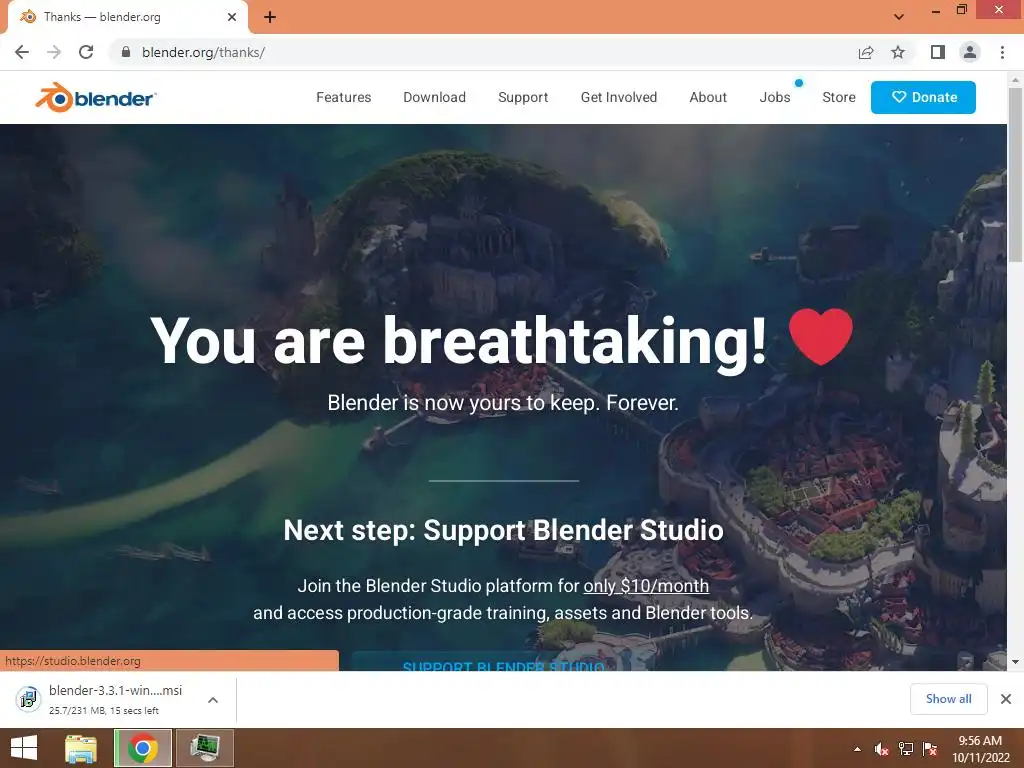
Task: Reload the blender.org page
Action: point(86,52)
